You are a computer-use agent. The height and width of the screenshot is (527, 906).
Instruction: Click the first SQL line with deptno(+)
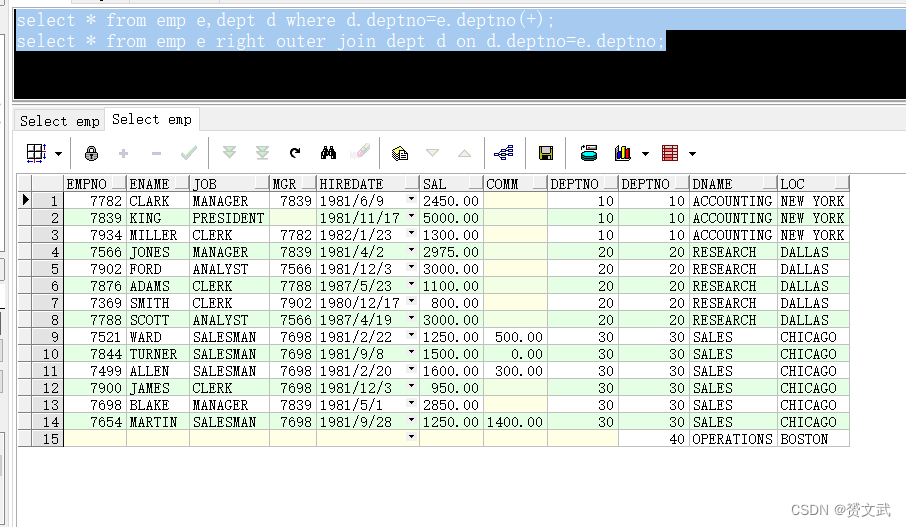point(285,20)
